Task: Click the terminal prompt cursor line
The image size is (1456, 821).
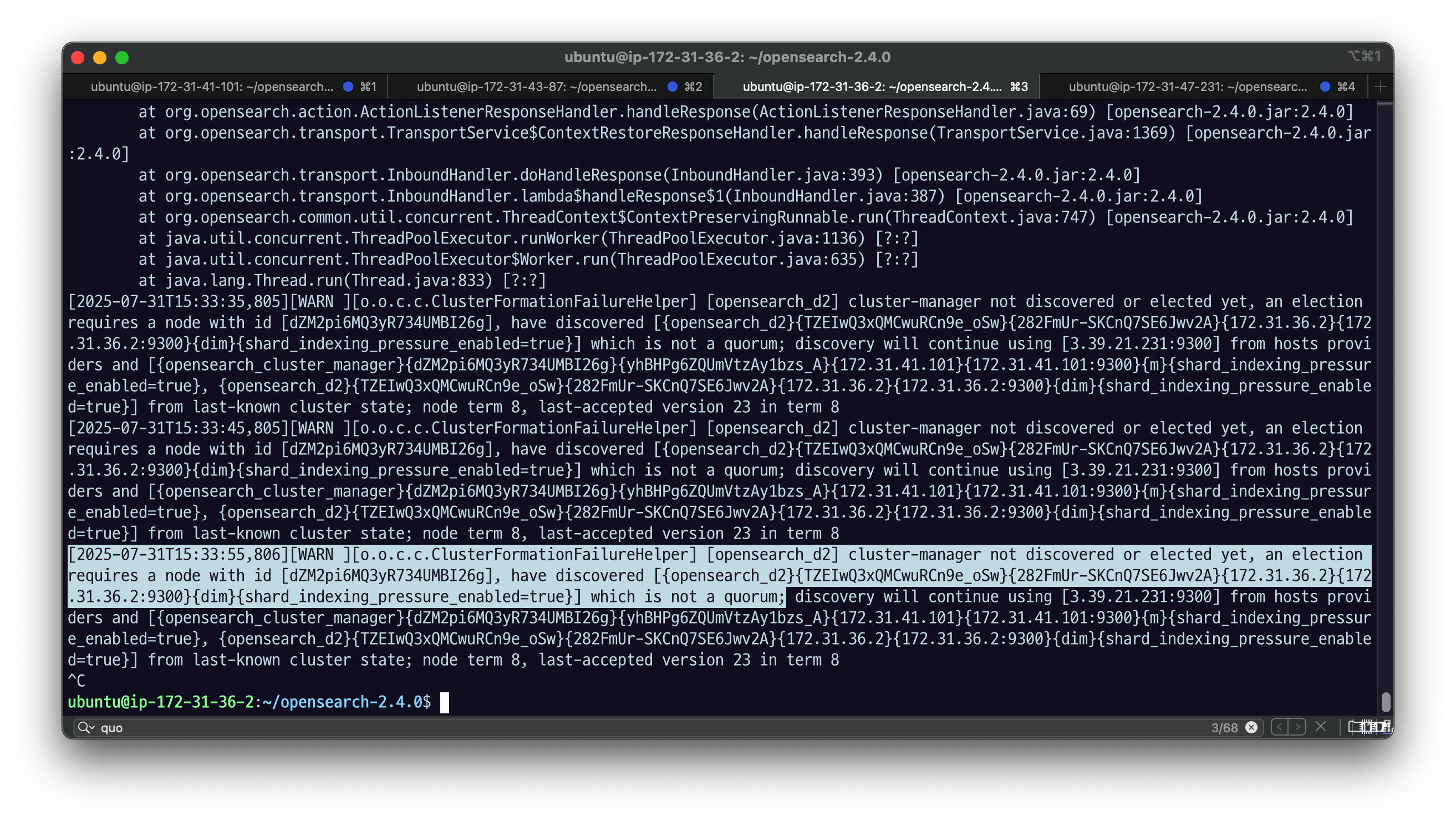Action: [444, 702]
